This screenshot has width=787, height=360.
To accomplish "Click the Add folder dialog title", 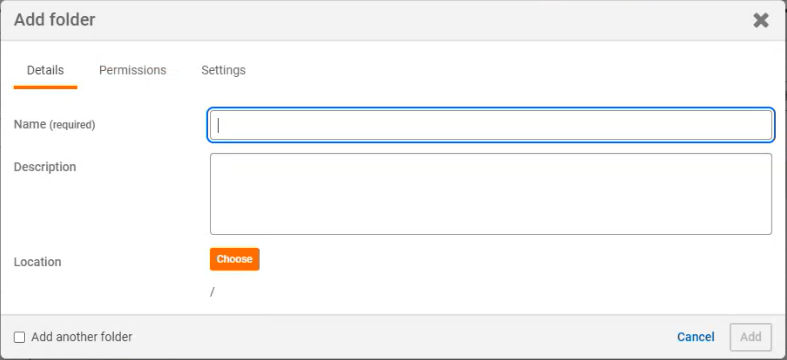I will [x=55, y=20].
